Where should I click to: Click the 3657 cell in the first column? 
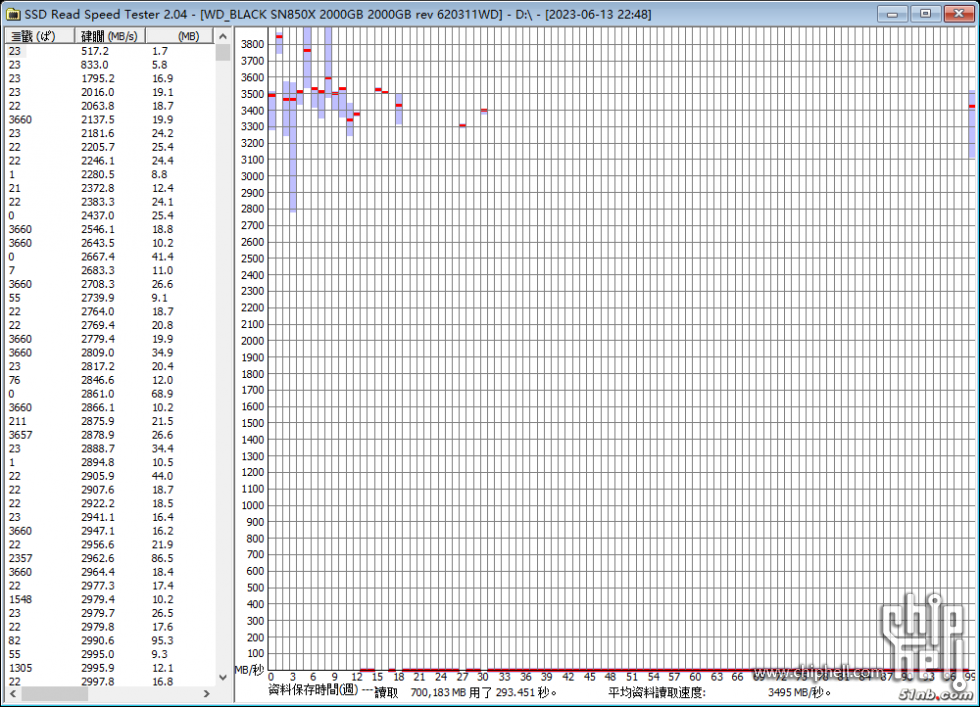pos(20,435)
